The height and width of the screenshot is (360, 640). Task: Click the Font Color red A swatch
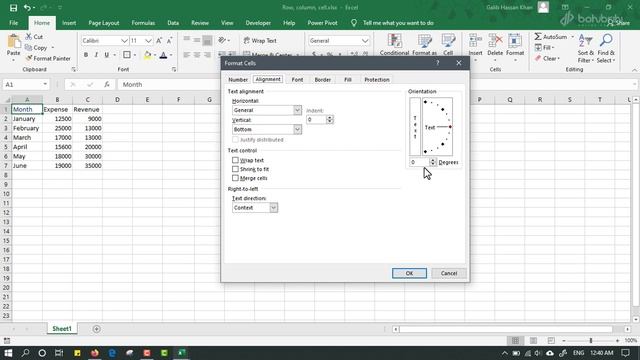pos(163,55)
